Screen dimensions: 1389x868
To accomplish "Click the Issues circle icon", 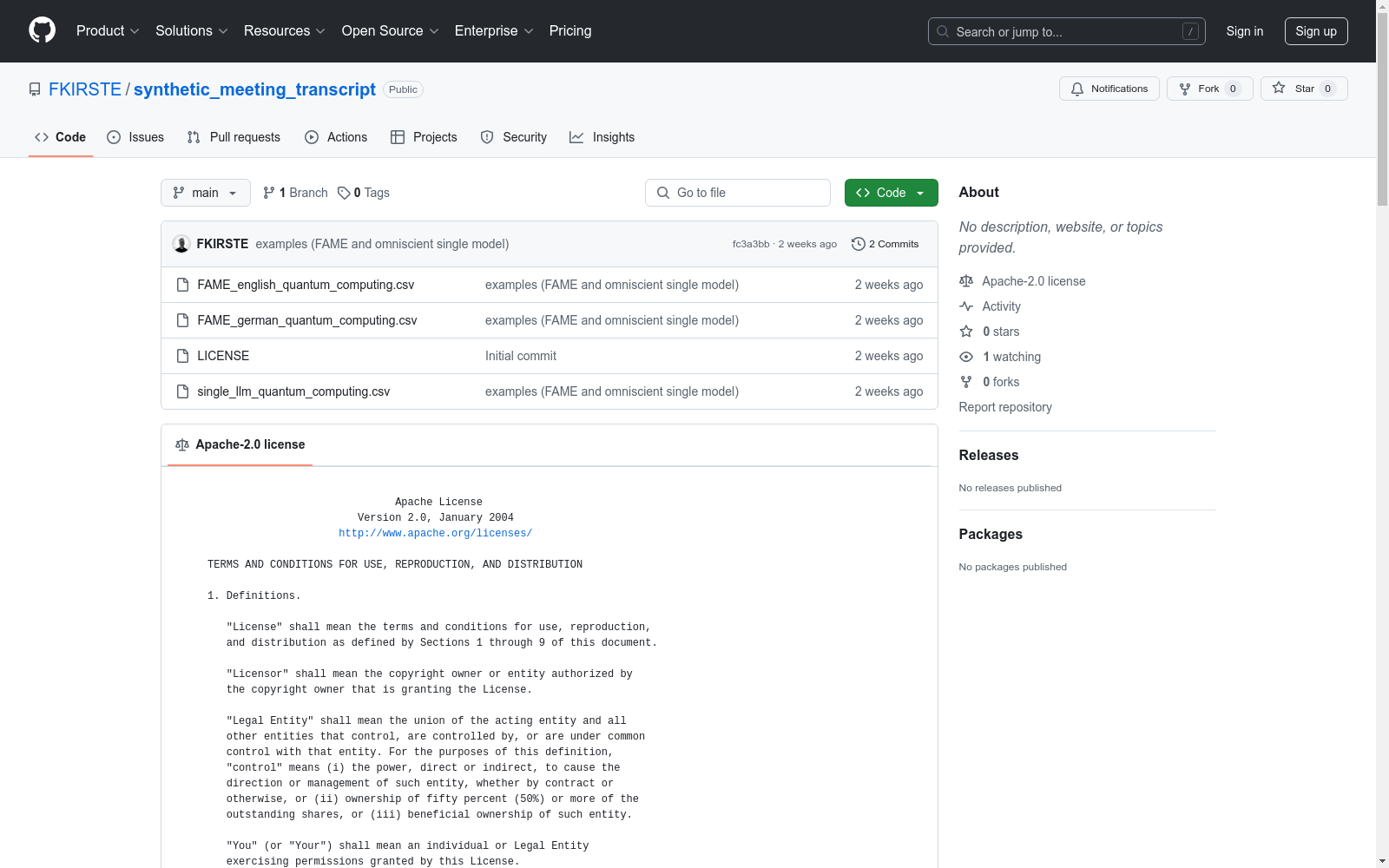I will pos(114,137).
